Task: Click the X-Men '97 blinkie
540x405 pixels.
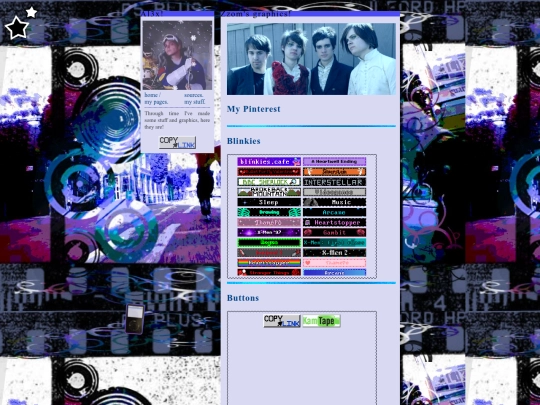Action: click(x=269, y=232)
